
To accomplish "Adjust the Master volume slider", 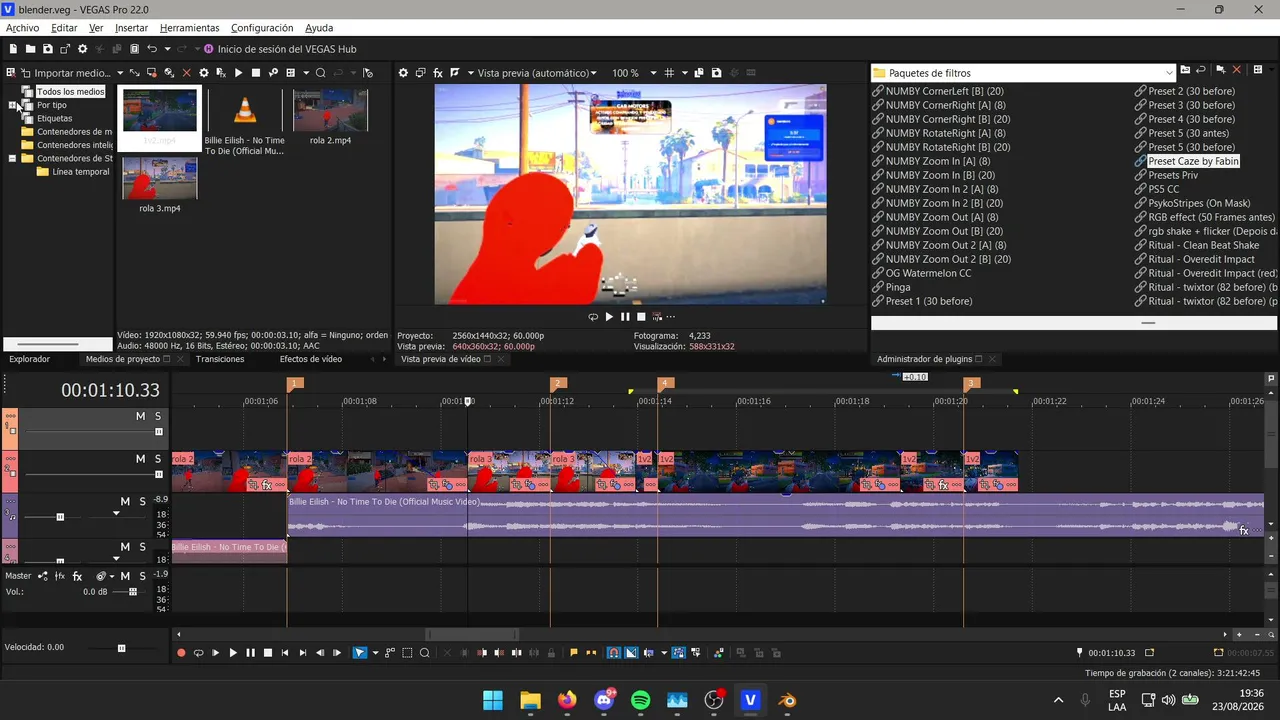I will [132, 592].
